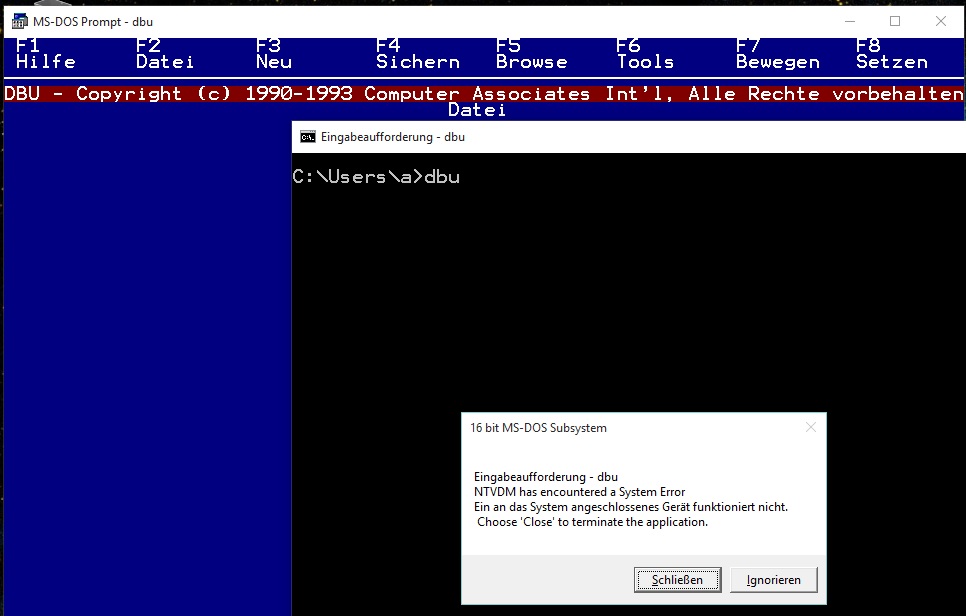Click Ignorieren to ignore the NTVDM error
The width and height of the screenshot is (966, 616).
pyautogui.click(x=773, y=579)
